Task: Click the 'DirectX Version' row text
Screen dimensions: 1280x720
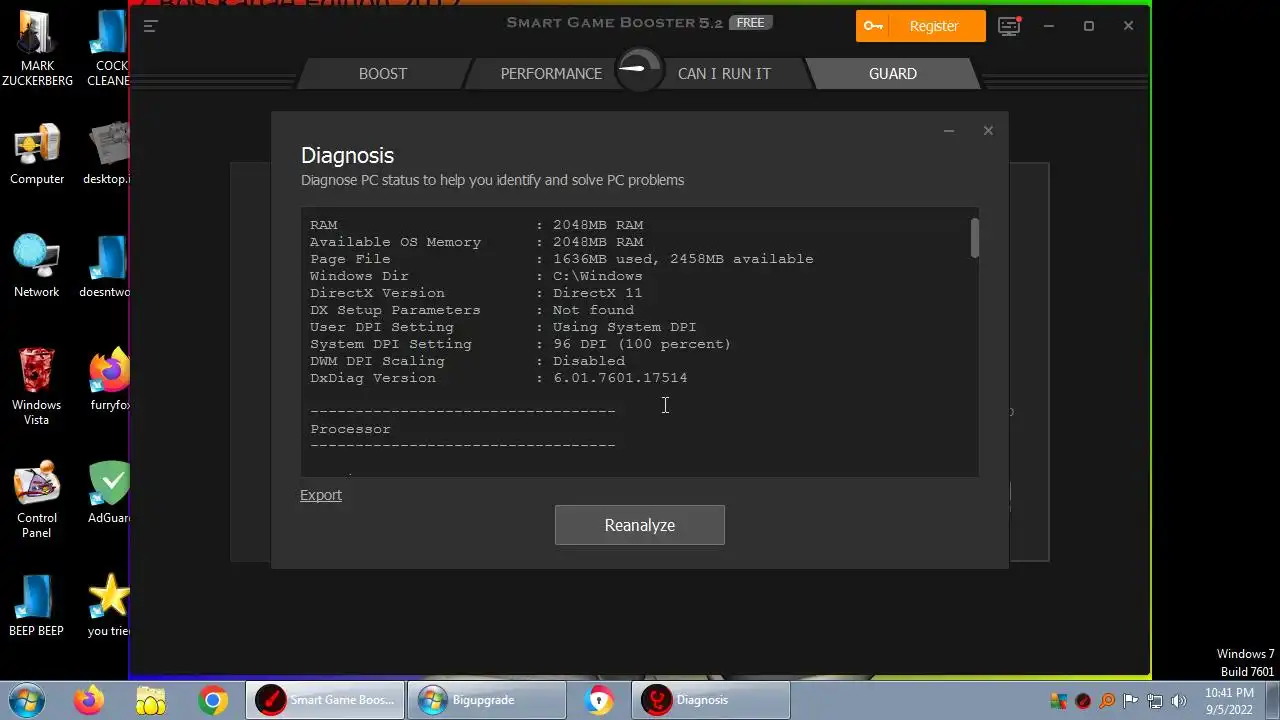Action: [476, 293]
